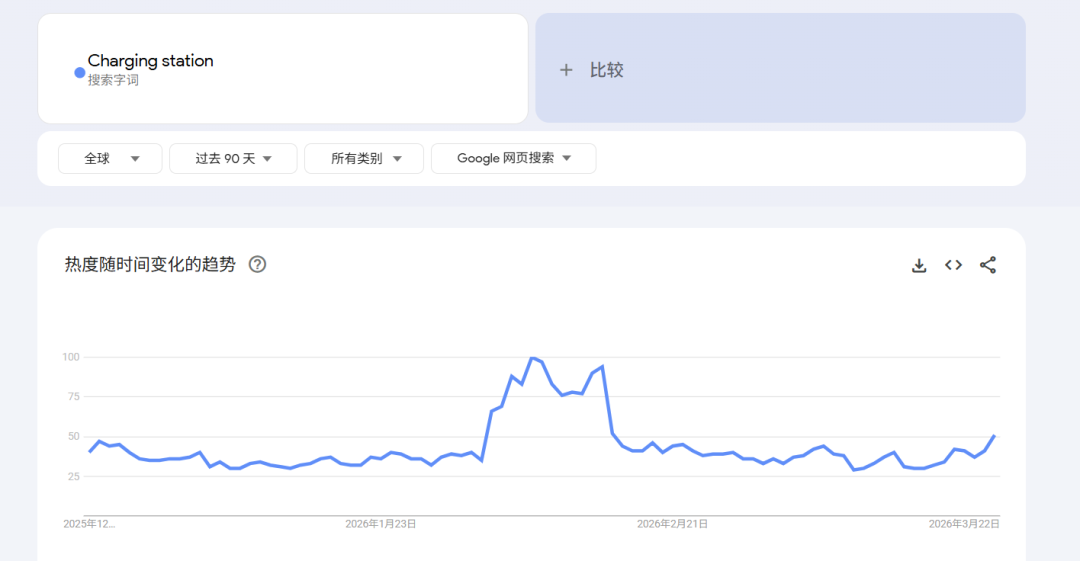Expand the Google 网页搜索 search type dropdown
The height and width of the screenshot is (561, 1080).
[x=513, y=158]
